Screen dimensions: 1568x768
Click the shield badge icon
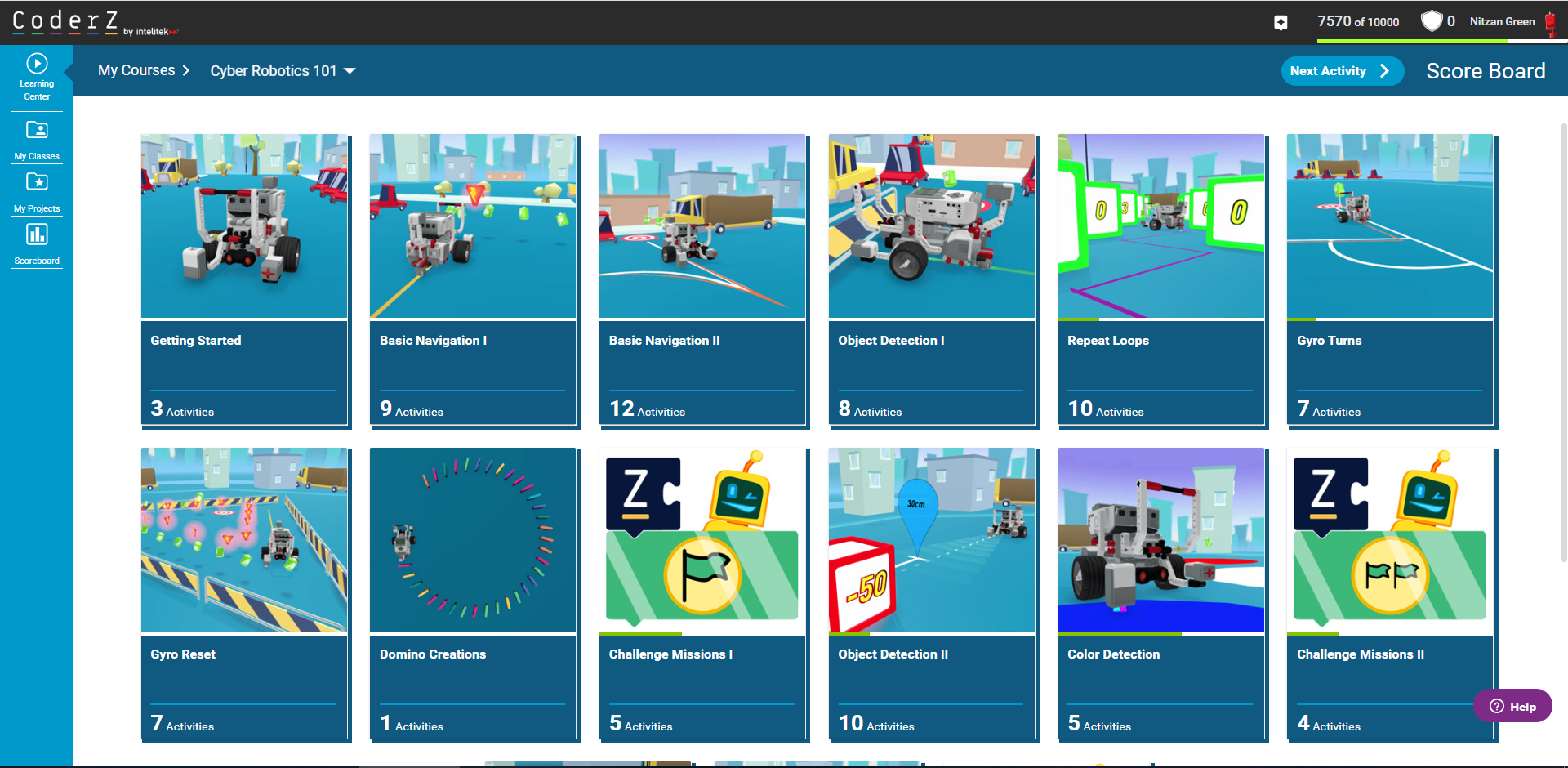point(1431,21)
